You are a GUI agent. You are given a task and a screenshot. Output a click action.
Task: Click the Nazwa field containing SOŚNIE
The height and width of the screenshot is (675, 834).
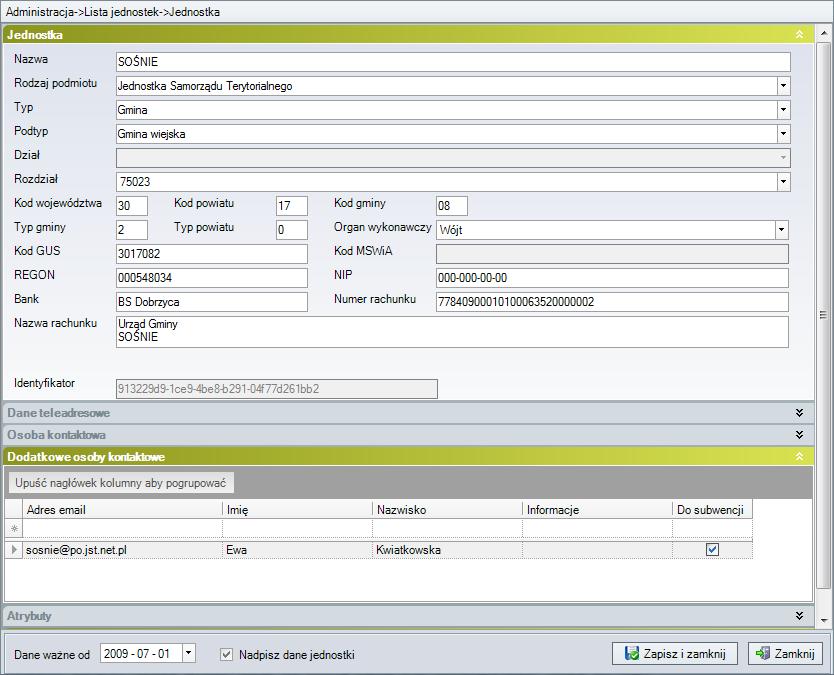453,62
